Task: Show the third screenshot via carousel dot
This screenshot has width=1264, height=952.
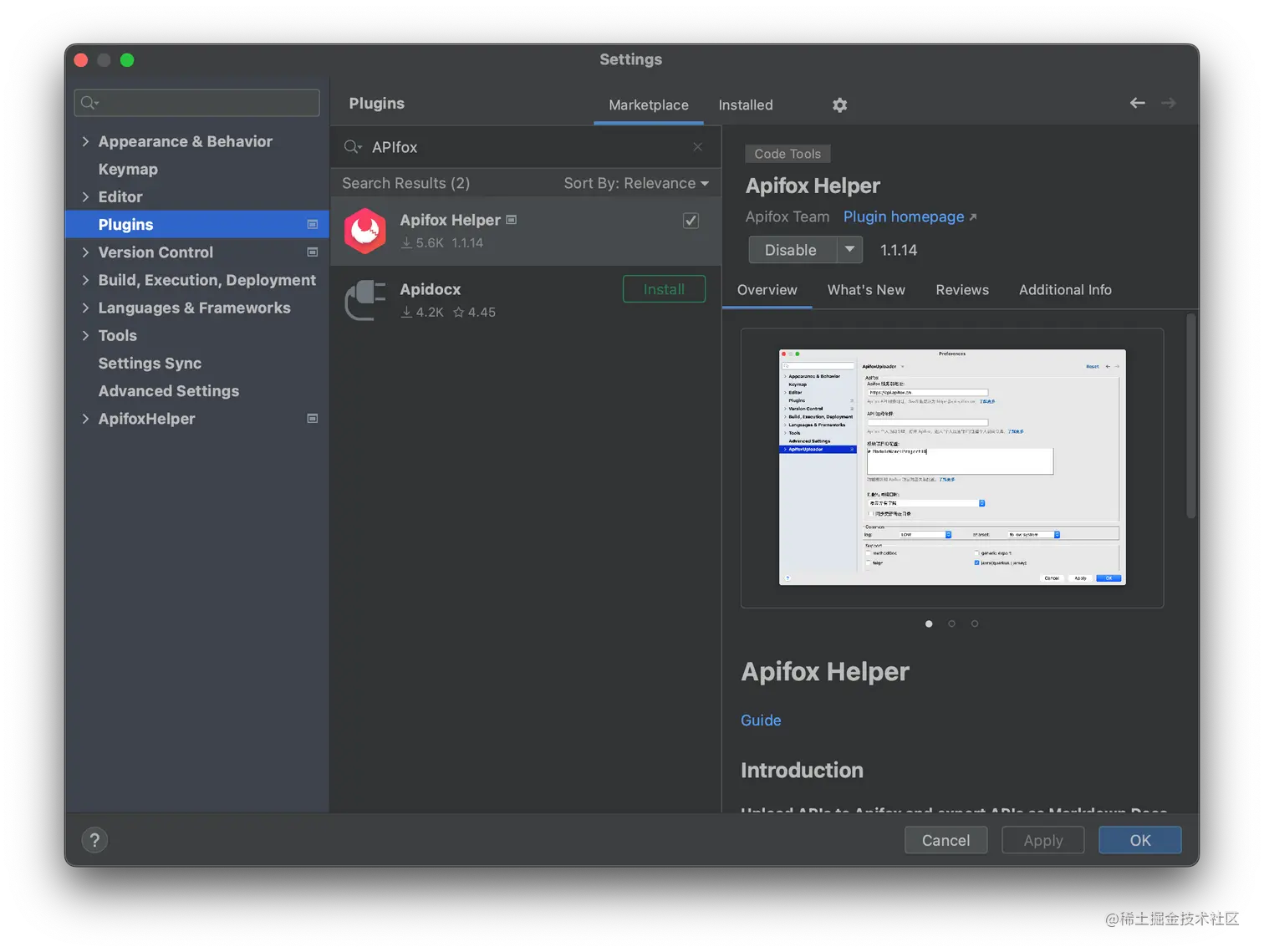Action: tap(974, 624)
